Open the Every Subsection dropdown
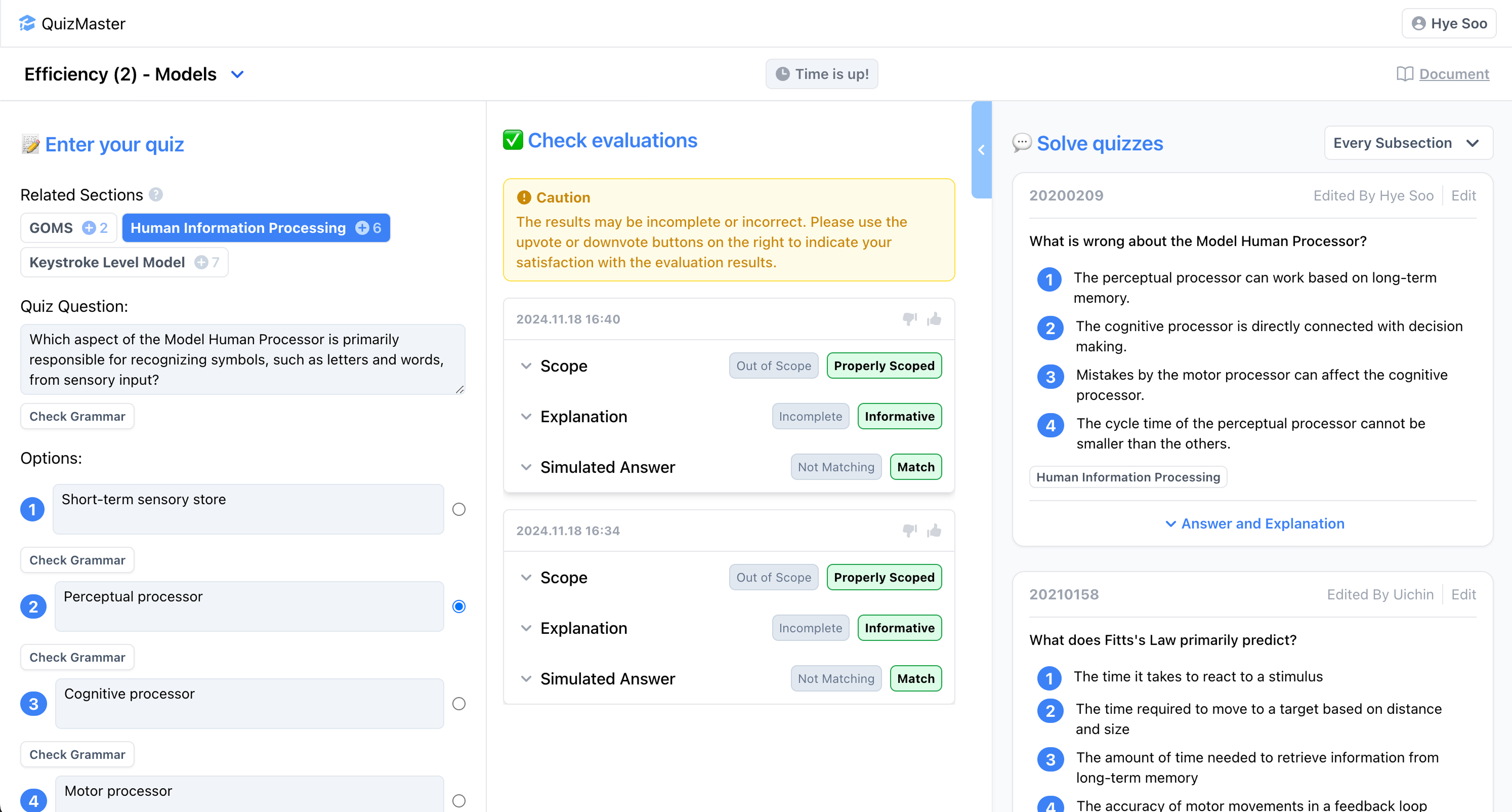Screen dimensions: 1512x812 point(1408,143)
